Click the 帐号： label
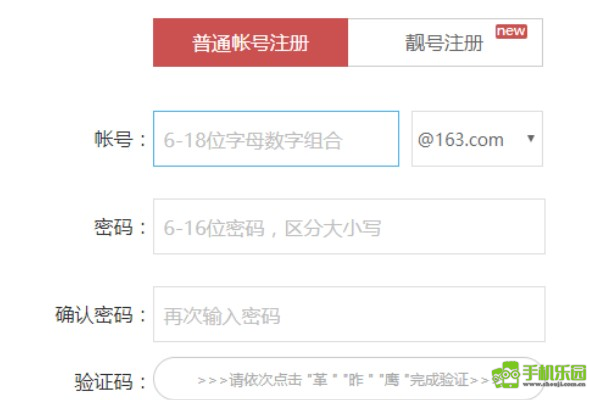The height and width of the screenshot is (400, 600). pyautogui.click(x=120, y=139)
